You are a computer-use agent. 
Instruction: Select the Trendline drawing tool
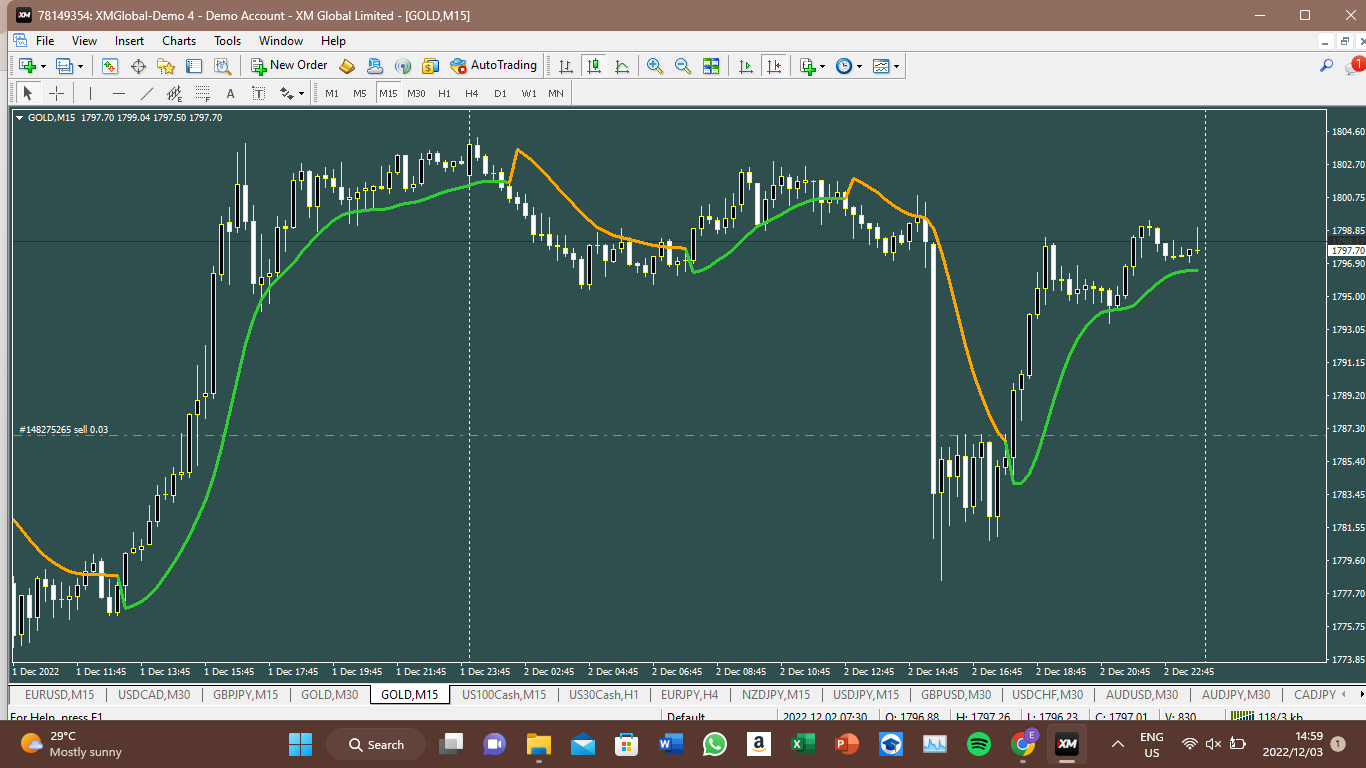click(x=147, y=93)
